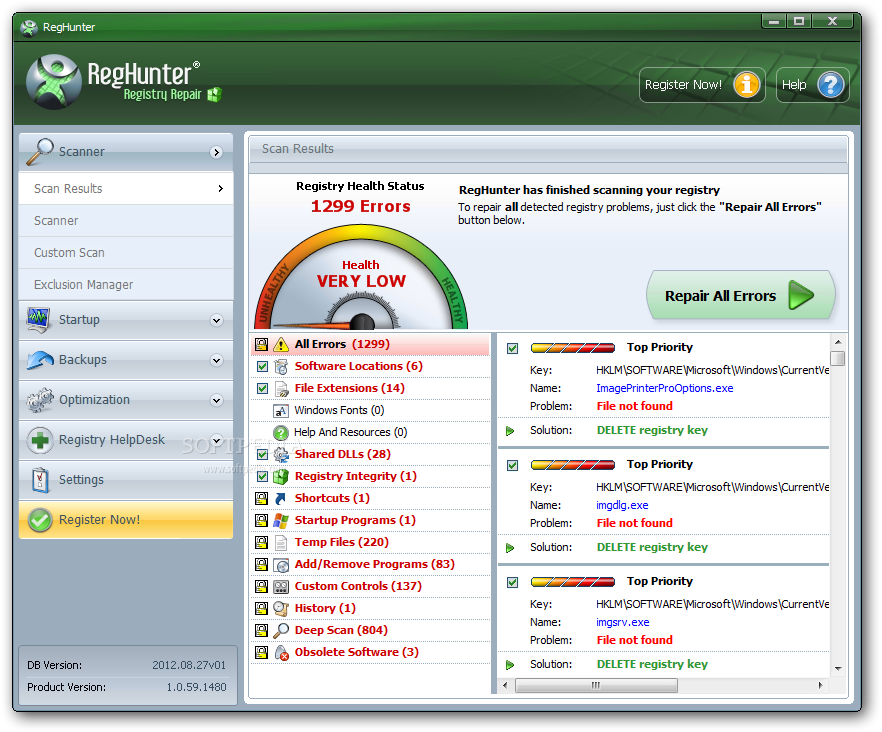Click the vertical scrollbar thumb
Image resolution: width=882 pixels, height=732 pixels.
[838, 358]
